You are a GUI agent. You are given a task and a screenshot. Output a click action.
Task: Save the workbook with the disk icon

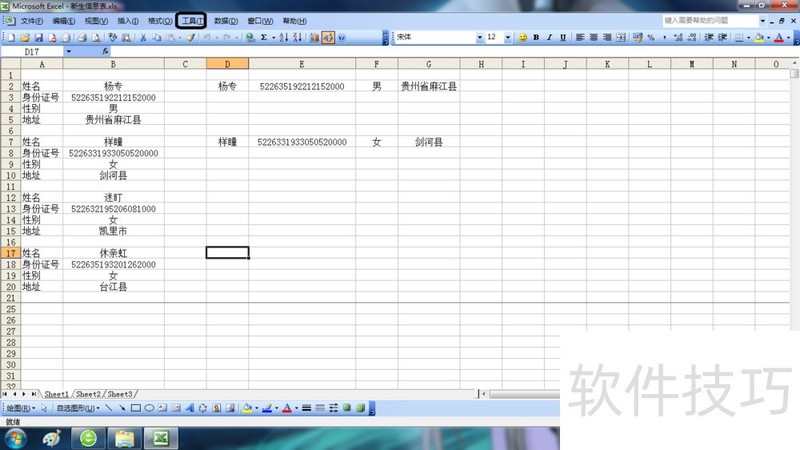[x=38, y=37]
